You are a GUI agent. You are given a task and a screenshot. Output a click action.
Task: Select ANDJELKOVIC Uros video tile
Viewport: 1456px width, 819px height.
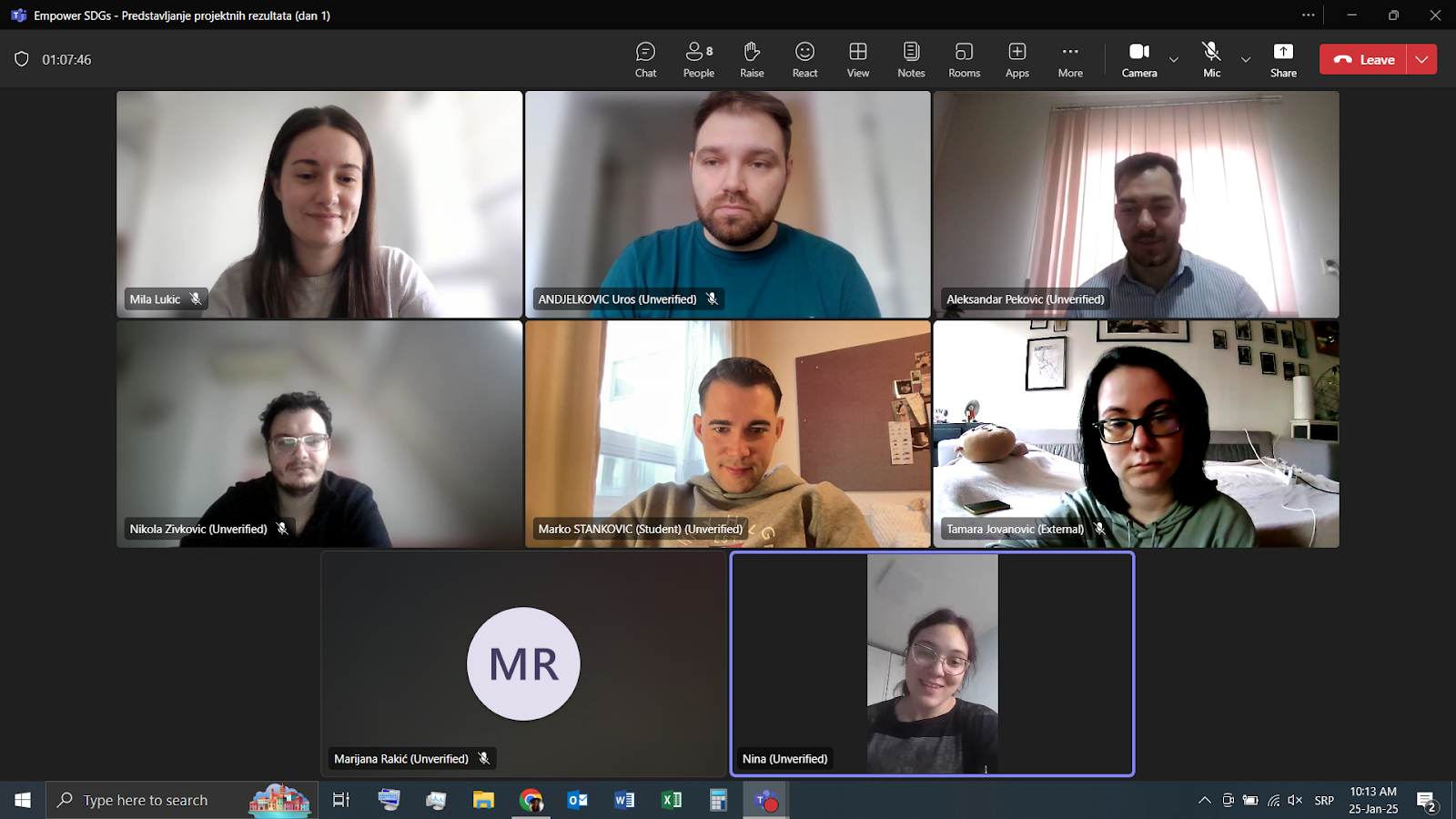coord(728,204)
